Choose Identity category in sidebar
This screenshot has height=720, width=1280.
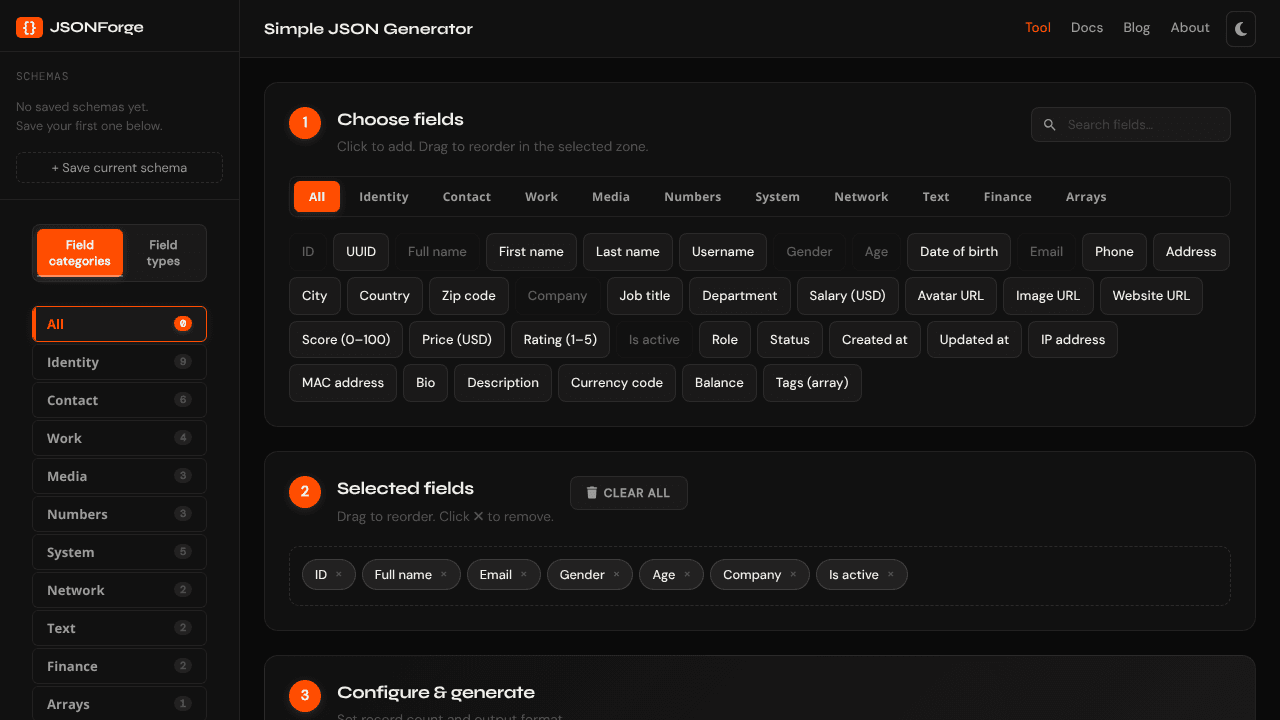click(119, 362)
